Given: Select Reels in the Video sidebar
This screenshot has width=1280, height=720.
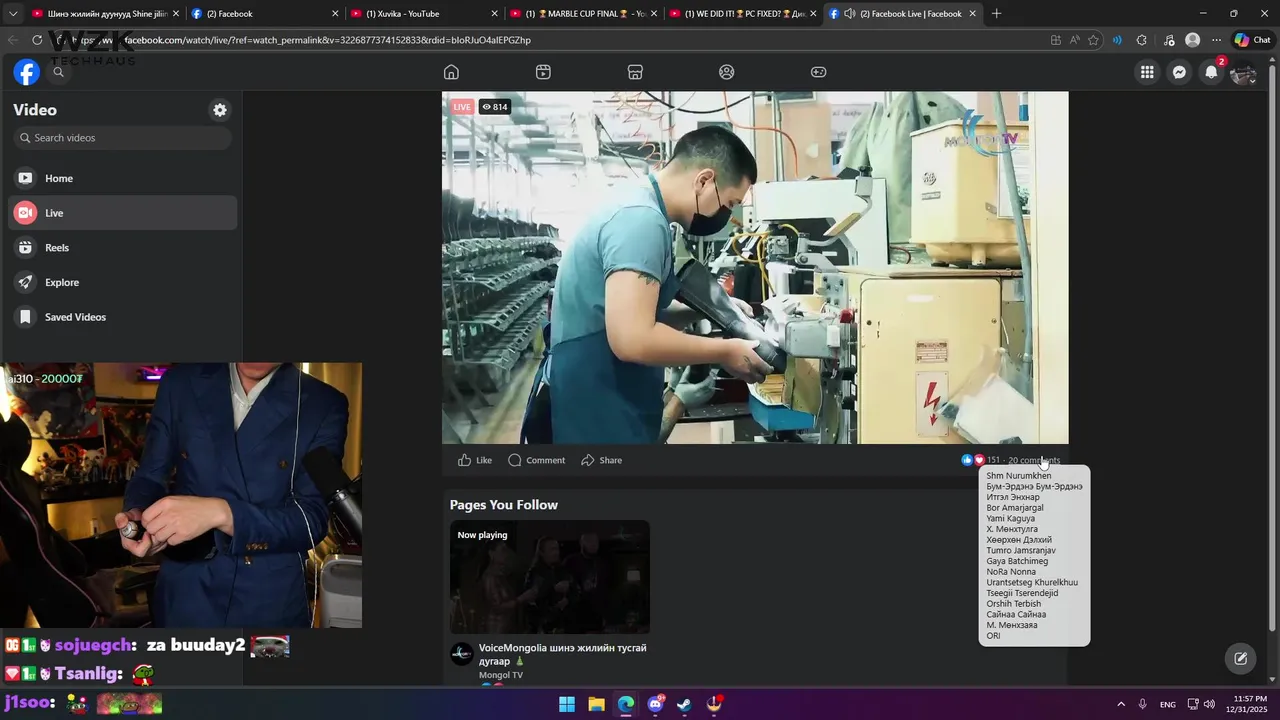Looking at the screenshot, I should (x=123, y=248).
